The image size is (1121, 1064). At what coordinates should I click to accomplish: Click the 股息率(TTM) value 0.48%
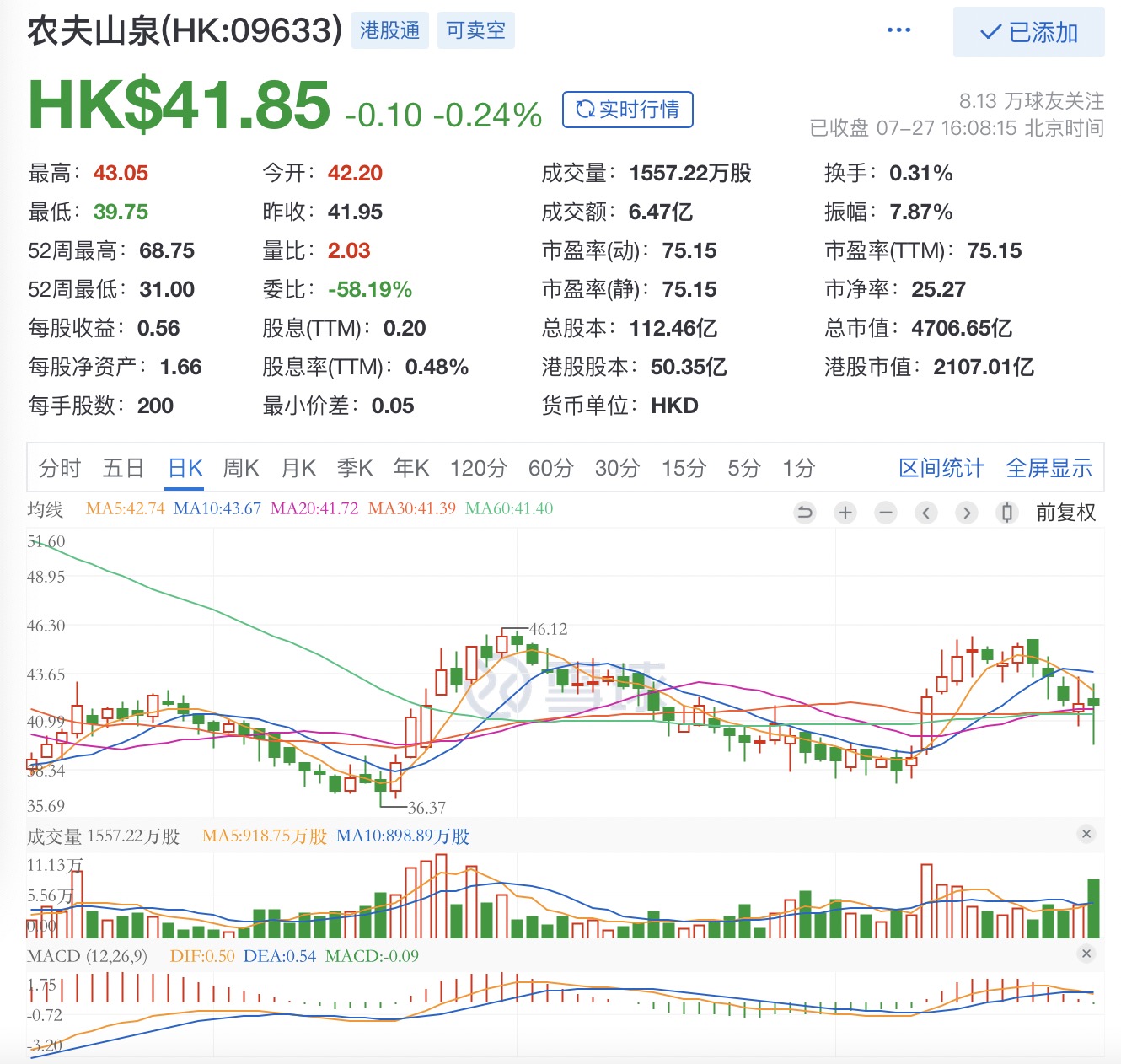tap(437, 368)
